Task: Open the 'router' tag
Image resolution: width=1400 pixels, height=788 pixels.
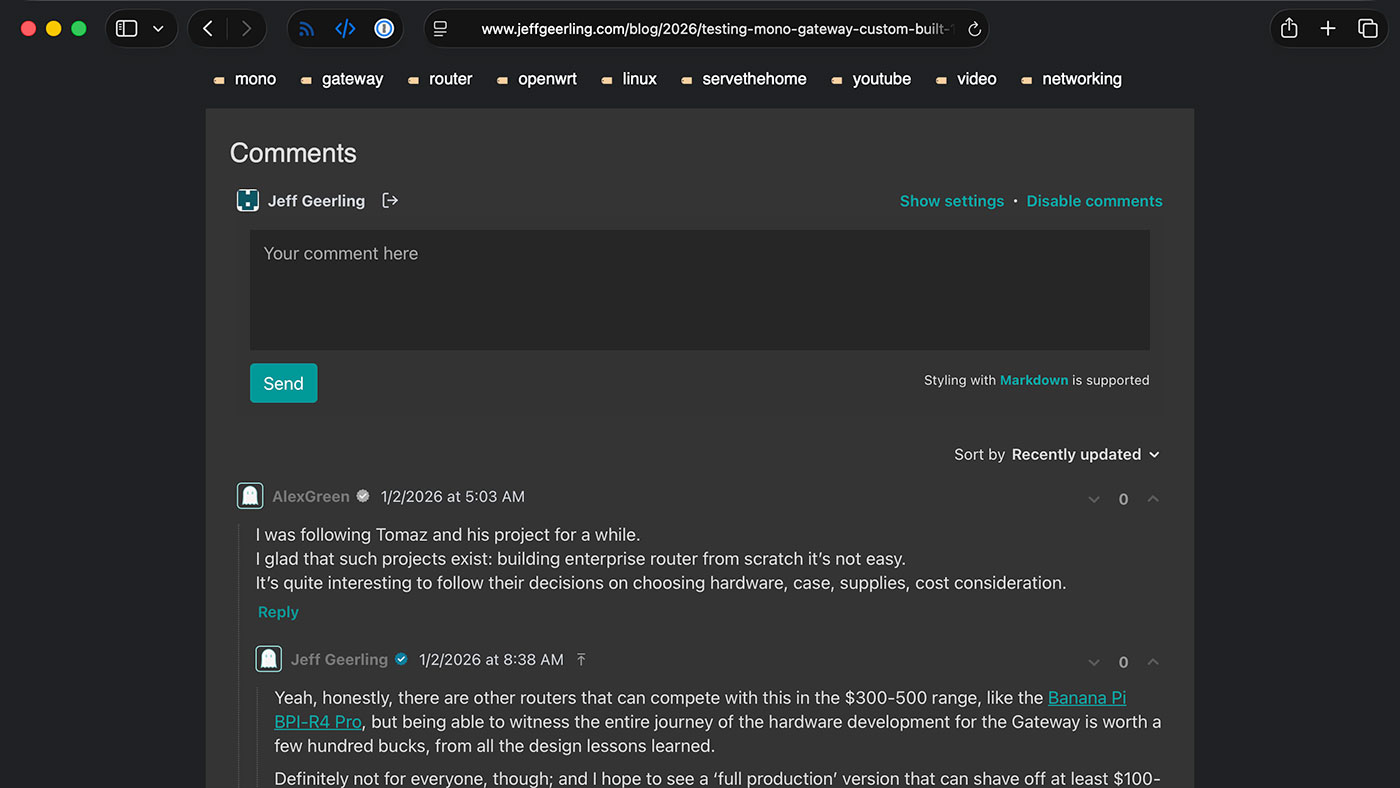Action: (x=450, y=79)
